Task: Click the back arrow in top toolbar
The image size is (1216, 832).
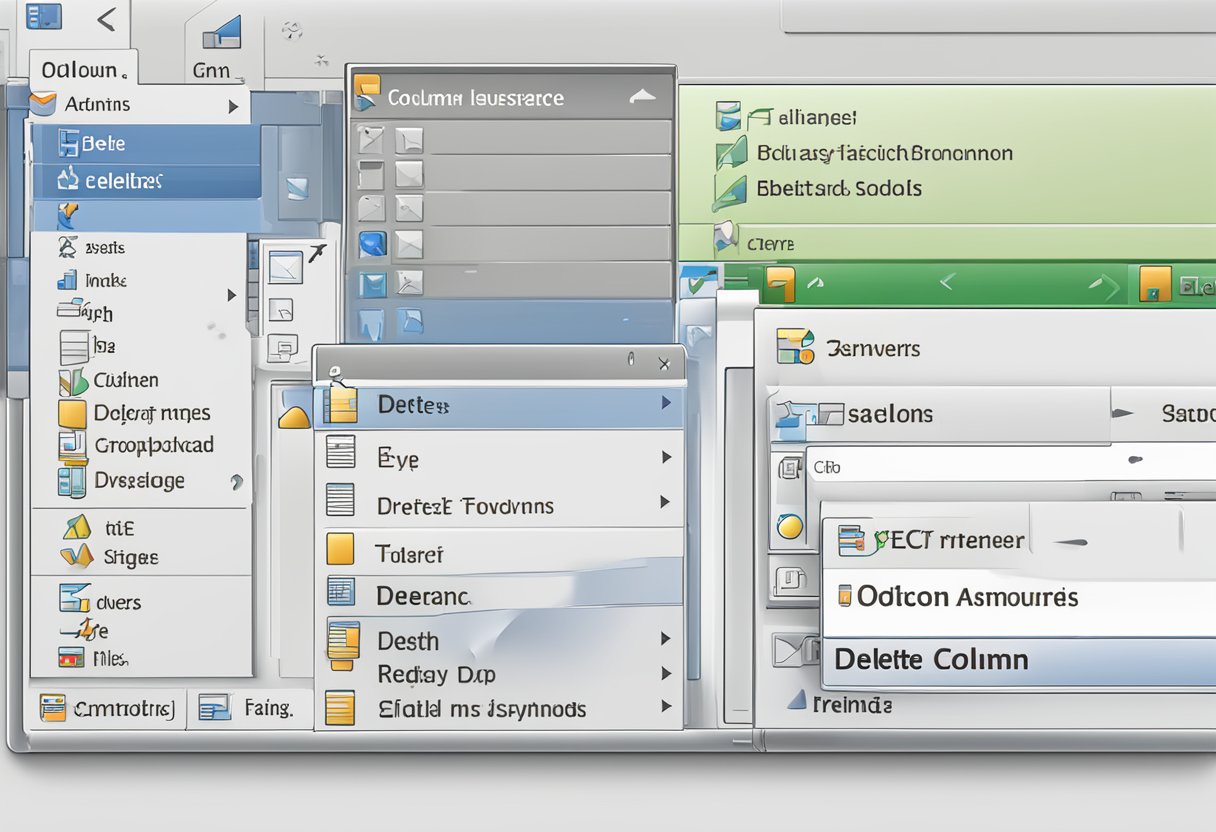Action: tap(106, 18)
